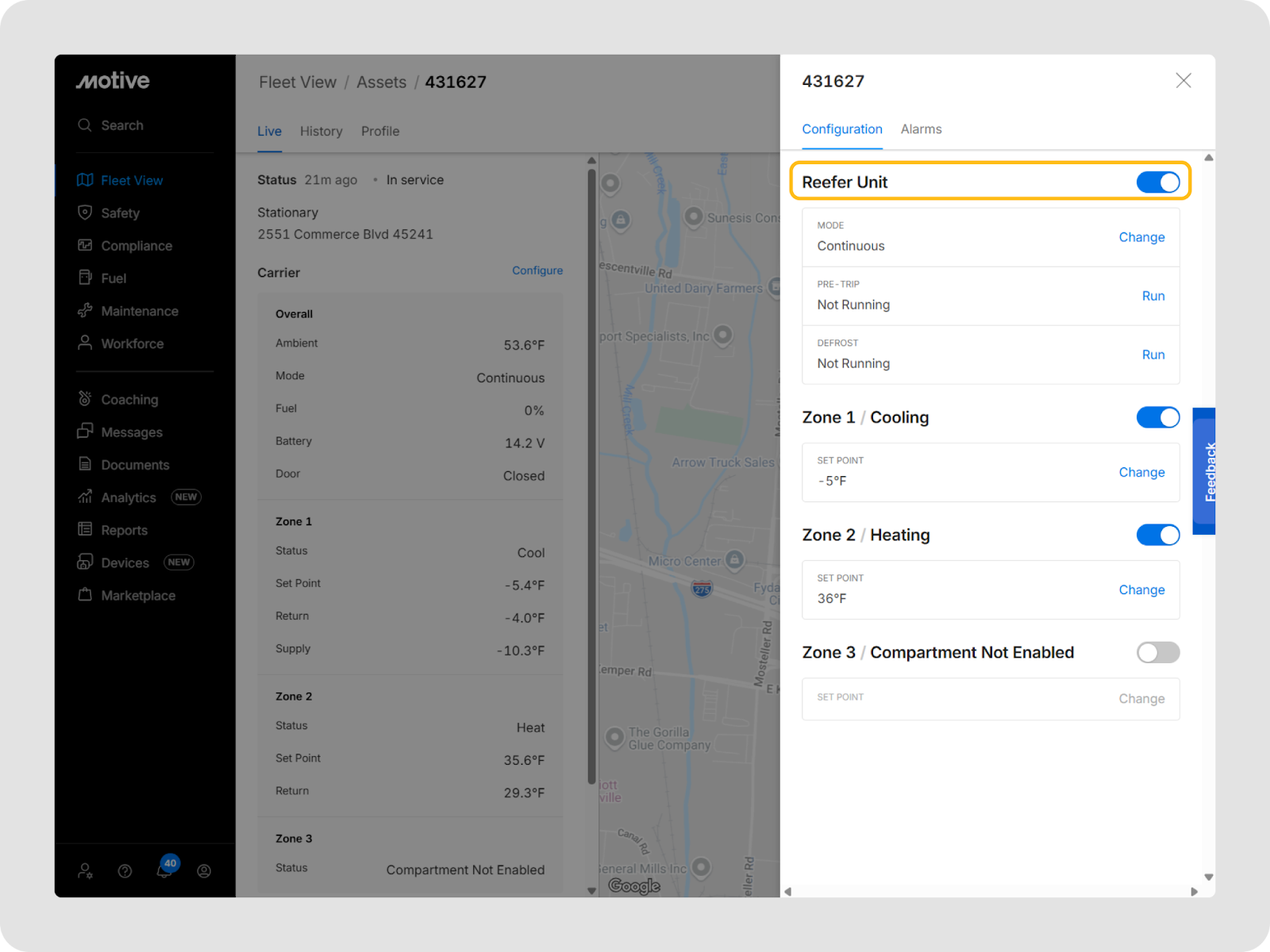Open Marketplace via bag icon
1270x952 pixels.
(85, 595)
